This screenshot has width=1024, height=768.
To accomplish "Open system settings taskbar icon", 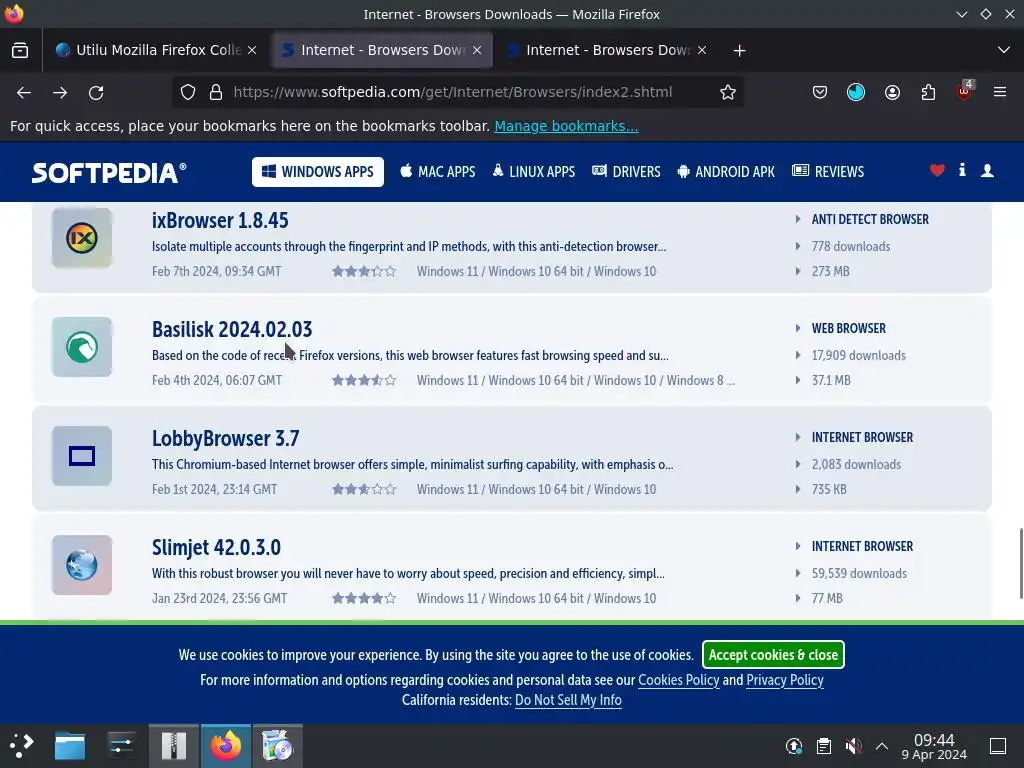I will 121,746.
